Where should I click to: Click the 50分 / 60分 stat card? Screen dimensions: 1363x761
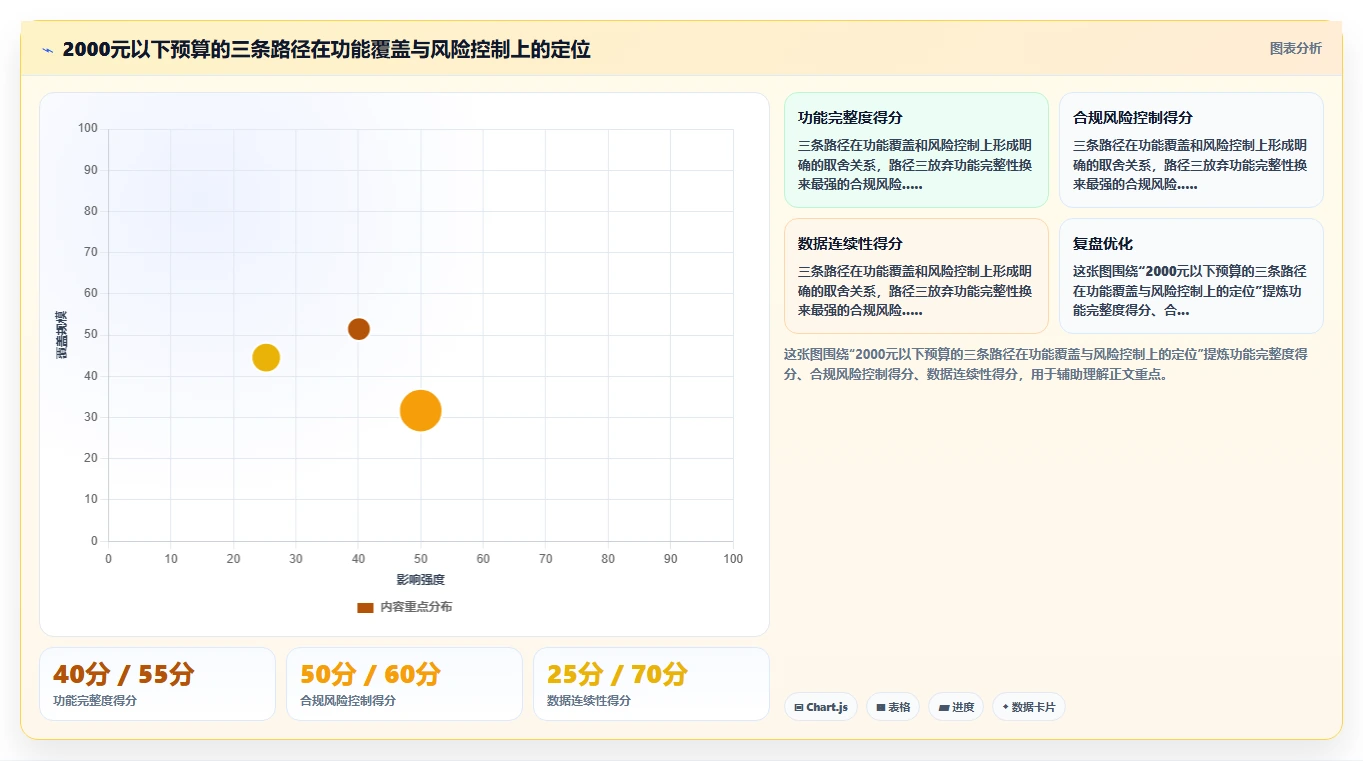(x=404, y=684)
